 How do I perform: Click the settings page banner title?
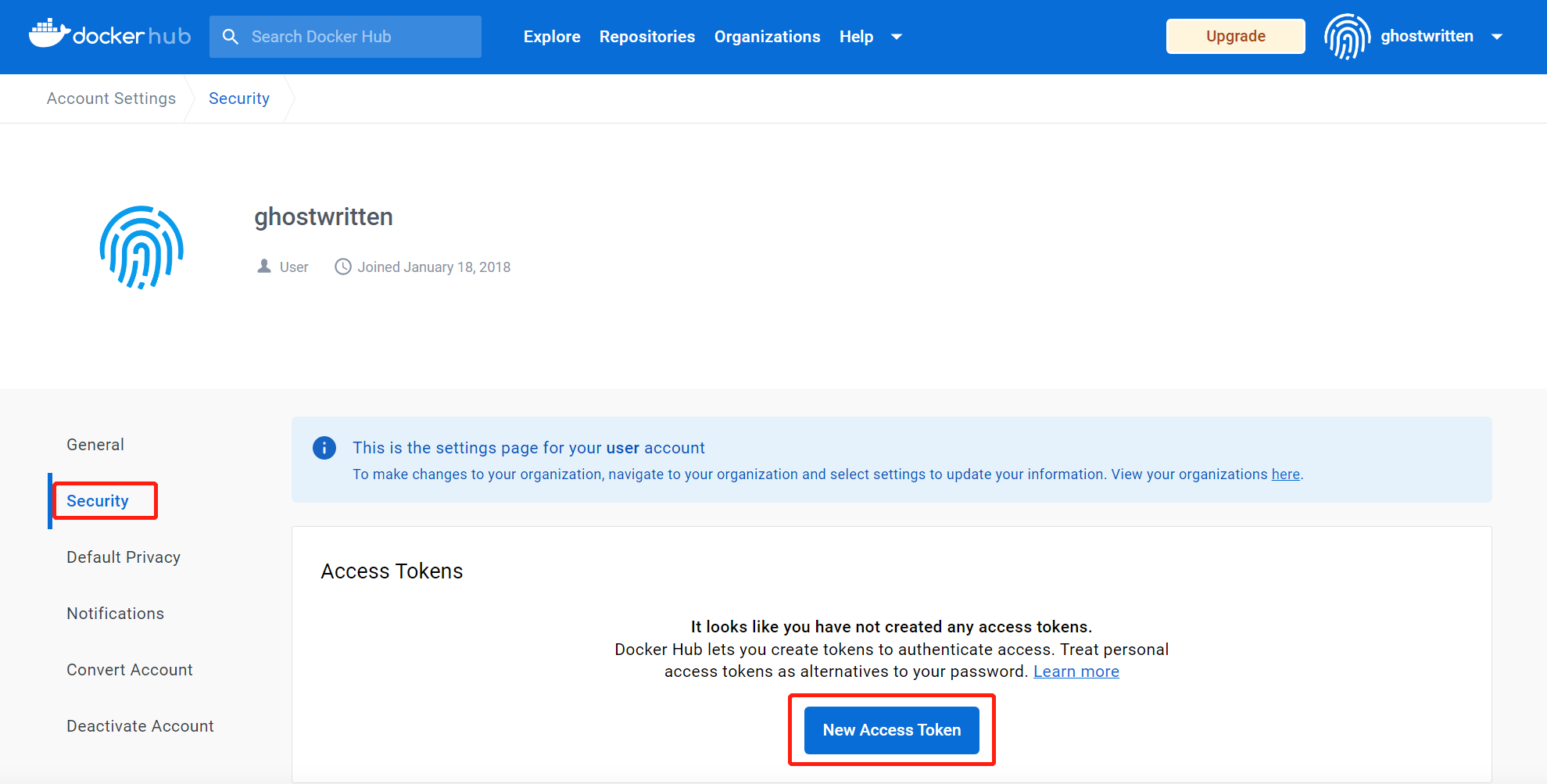(x=528, y=448)
